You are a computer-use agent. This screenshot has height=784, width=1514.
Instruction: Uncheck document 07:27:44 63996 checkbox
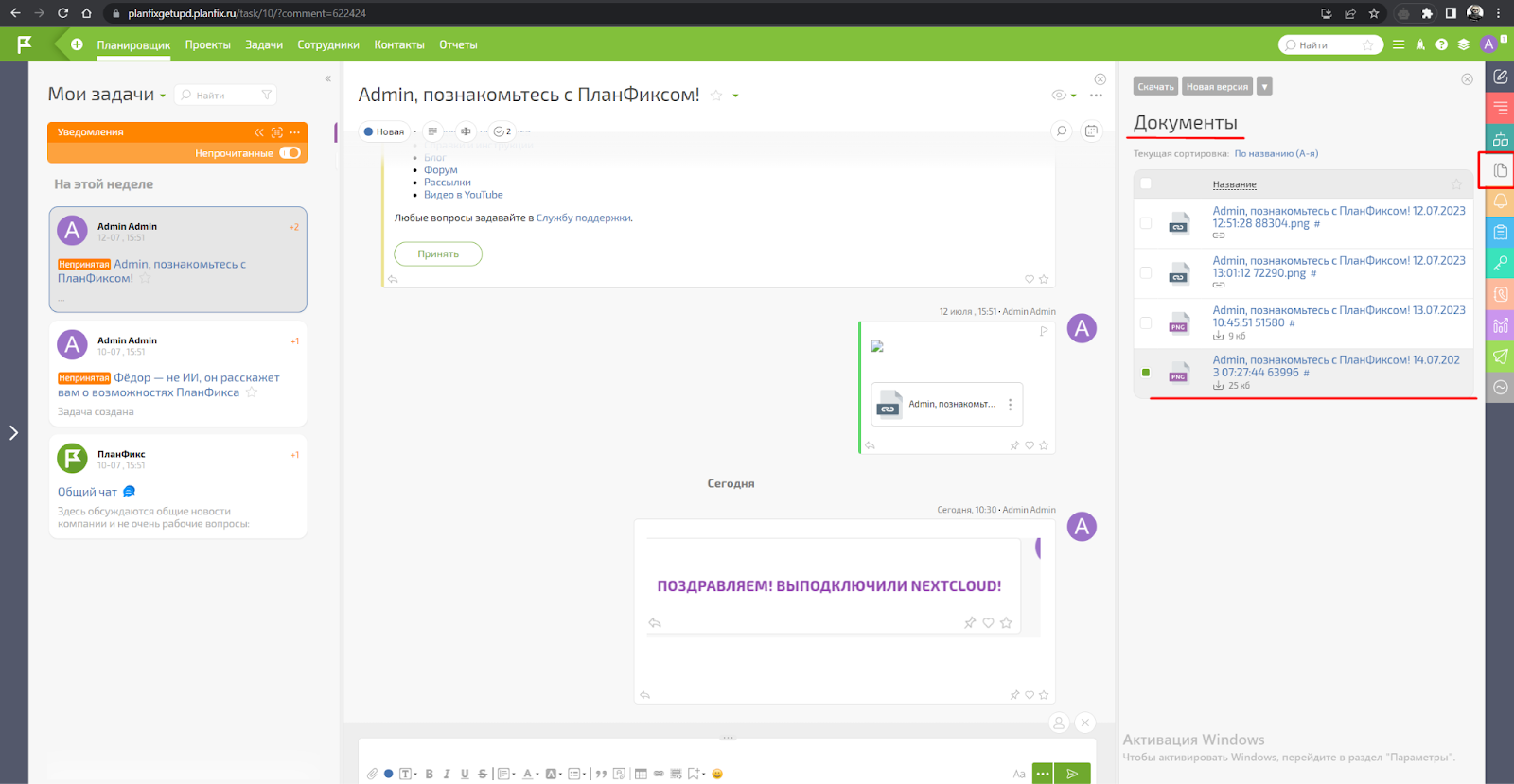[1146, 373]
